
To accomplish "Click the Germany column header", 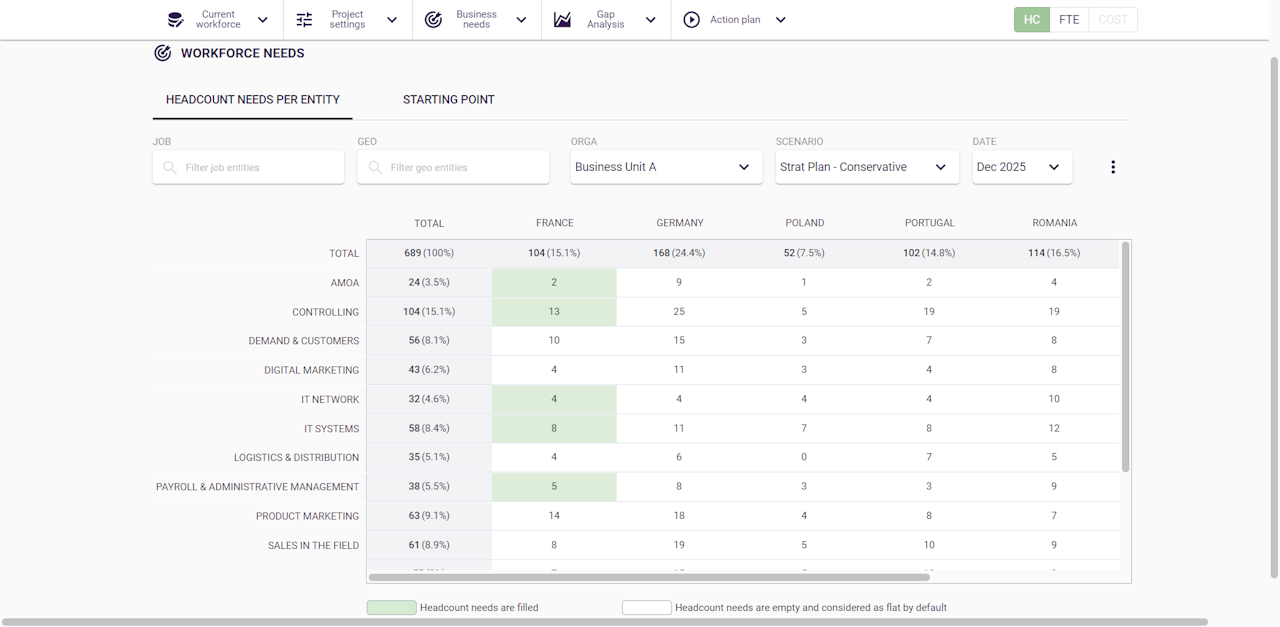I will [680, 223].
